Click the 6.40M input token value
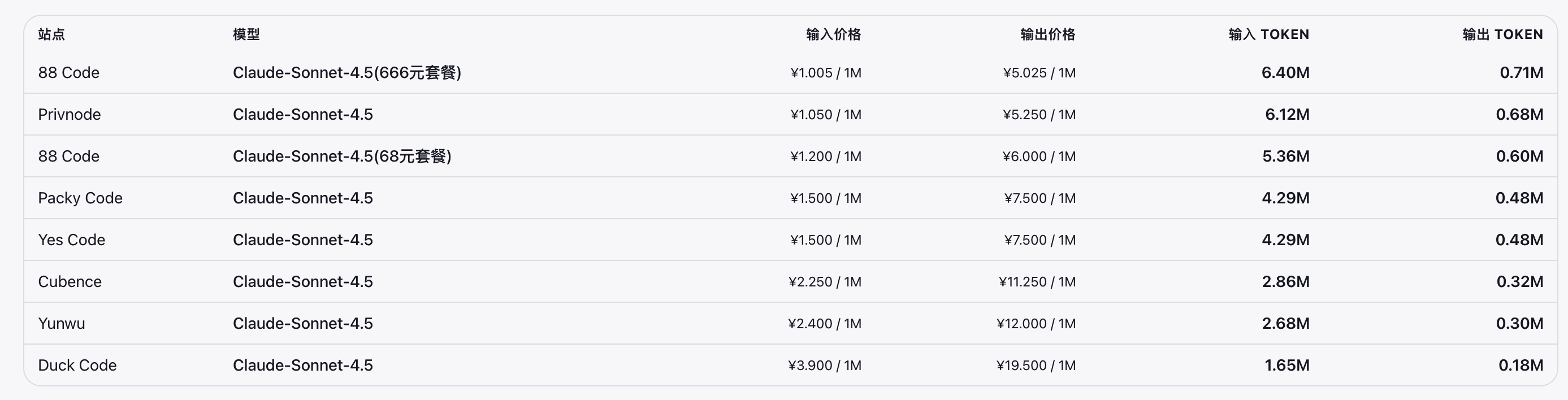 pos(1285,73)
